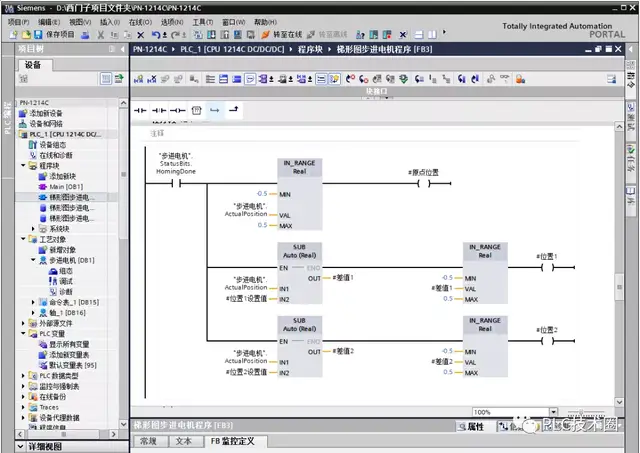Screen dimensions: 640x453
Task: Switch to the 常规 General tab
Action: click(x=148, y=440)
